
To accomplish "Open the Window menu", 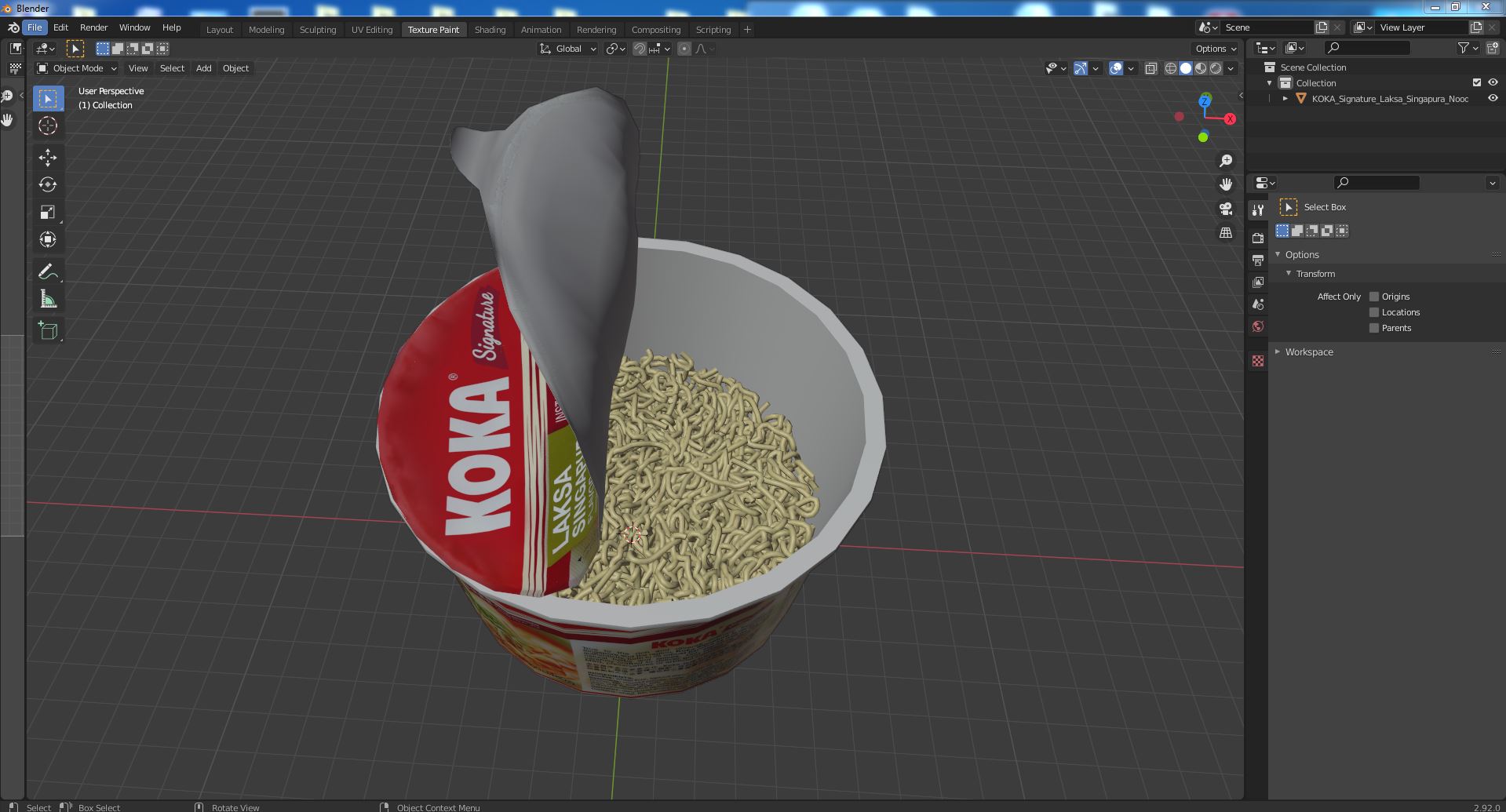I will (135, 27).
